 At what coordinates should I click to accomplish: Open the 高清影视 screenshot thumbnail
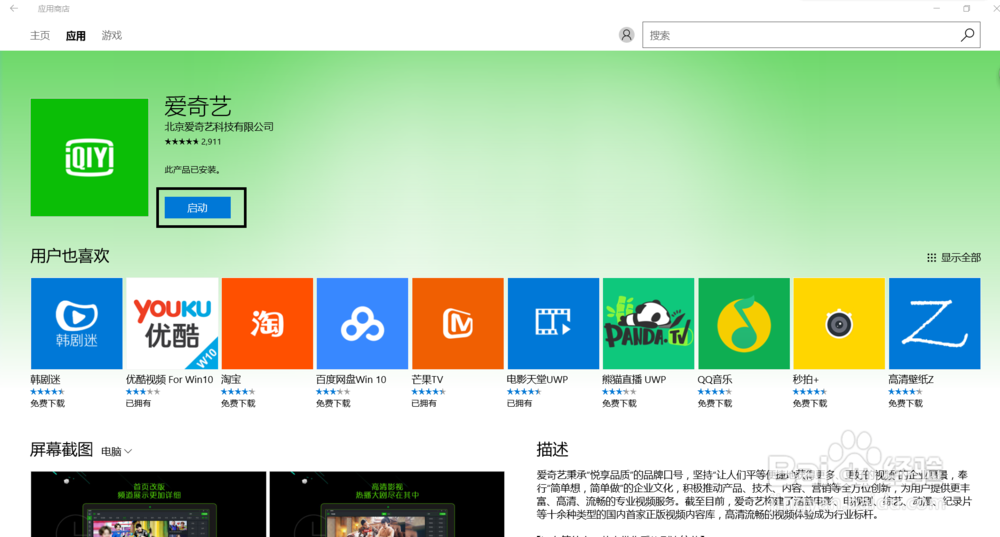tap(386, 504)
